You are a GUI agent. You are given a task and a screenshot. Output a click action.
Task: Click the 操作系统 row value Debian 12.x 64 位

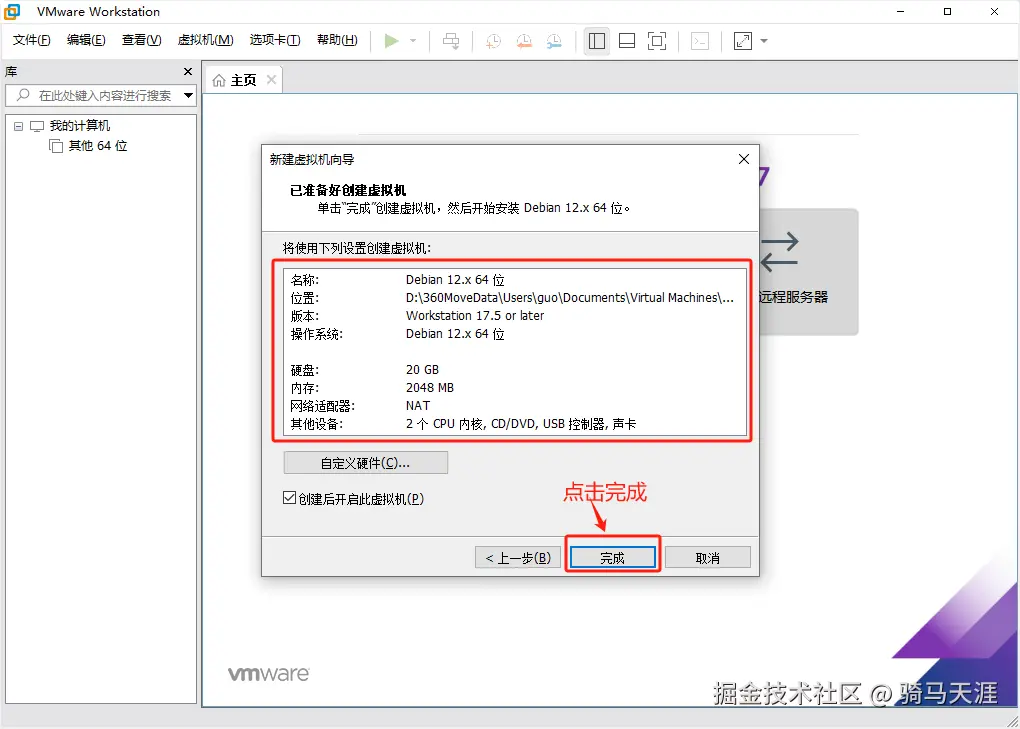click(x=455, y=334)
